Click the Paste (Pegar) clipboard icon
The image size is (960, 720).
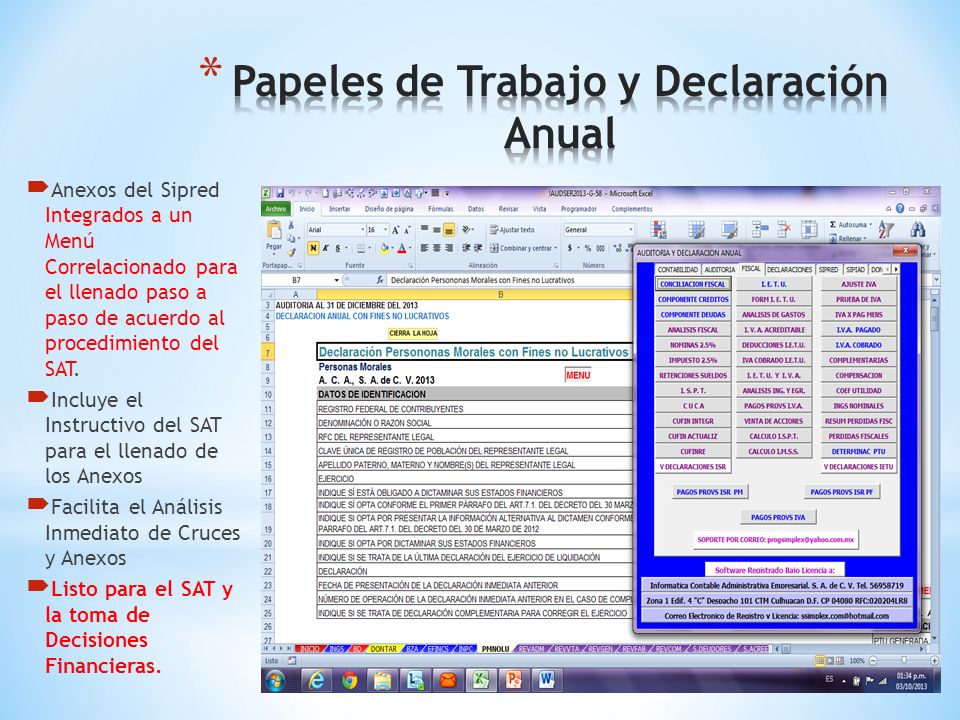(274, 230)
